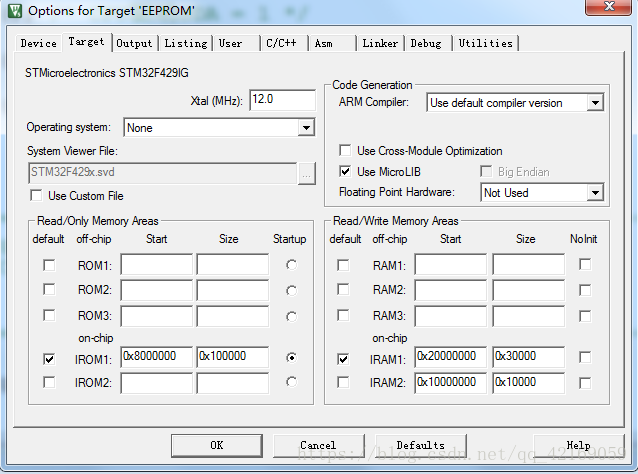
Task: Click the IRAM1 Start field 0x20000000
Action: pos(450,357)
